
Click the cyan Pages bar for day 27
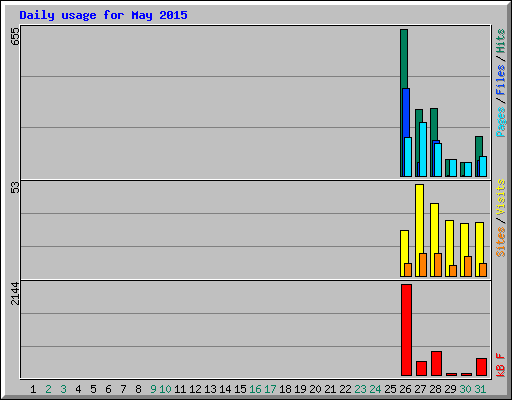click(x=423, y=150)
